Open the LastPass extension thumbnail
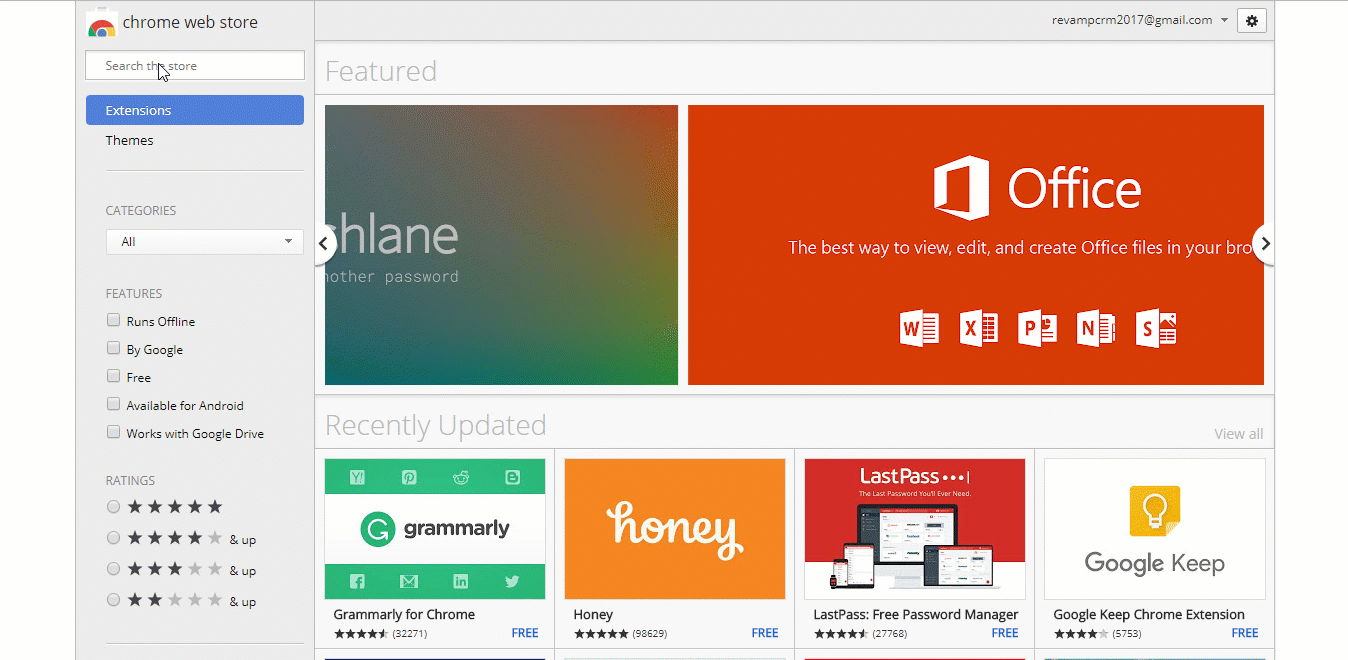Viewport: 1348px width, 660px height. [x=915, y=529]
